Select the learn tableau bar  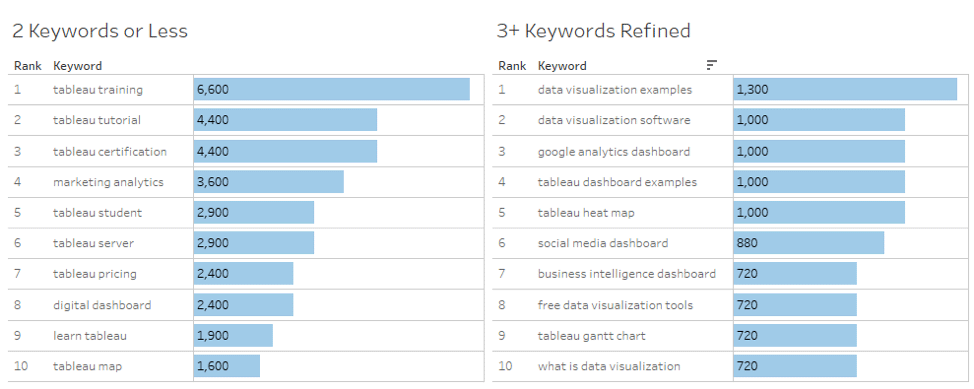[233, 336]
